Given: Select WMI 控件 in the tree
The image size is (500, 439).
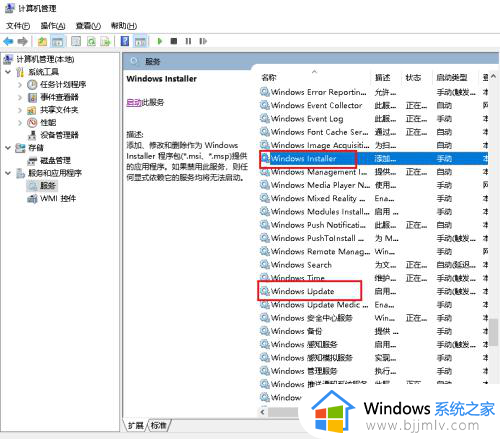Looking at the screenshot, I should (58, 198).
